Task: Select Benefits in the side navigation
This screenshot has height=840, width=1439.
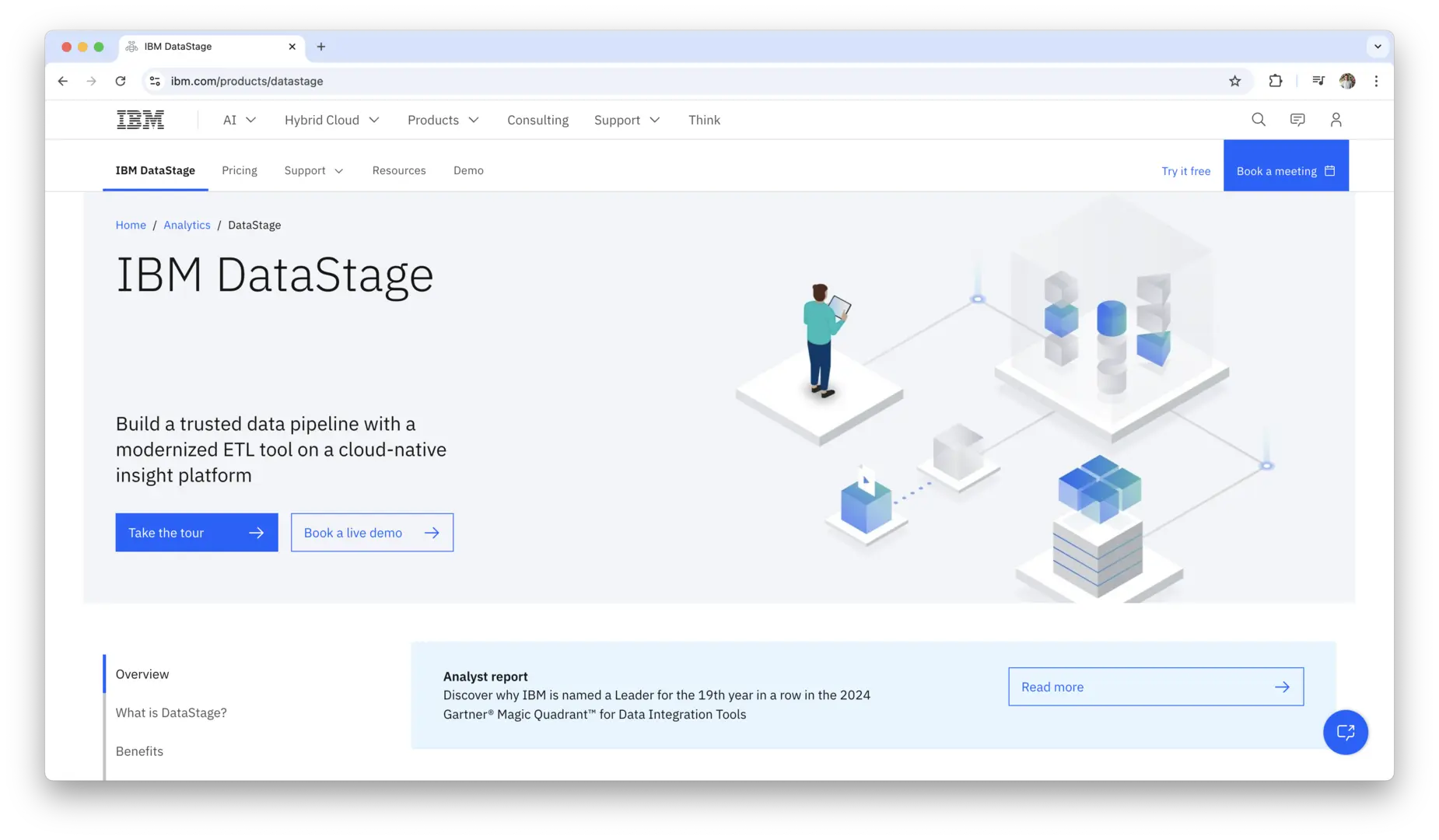Action: [139, 751]
